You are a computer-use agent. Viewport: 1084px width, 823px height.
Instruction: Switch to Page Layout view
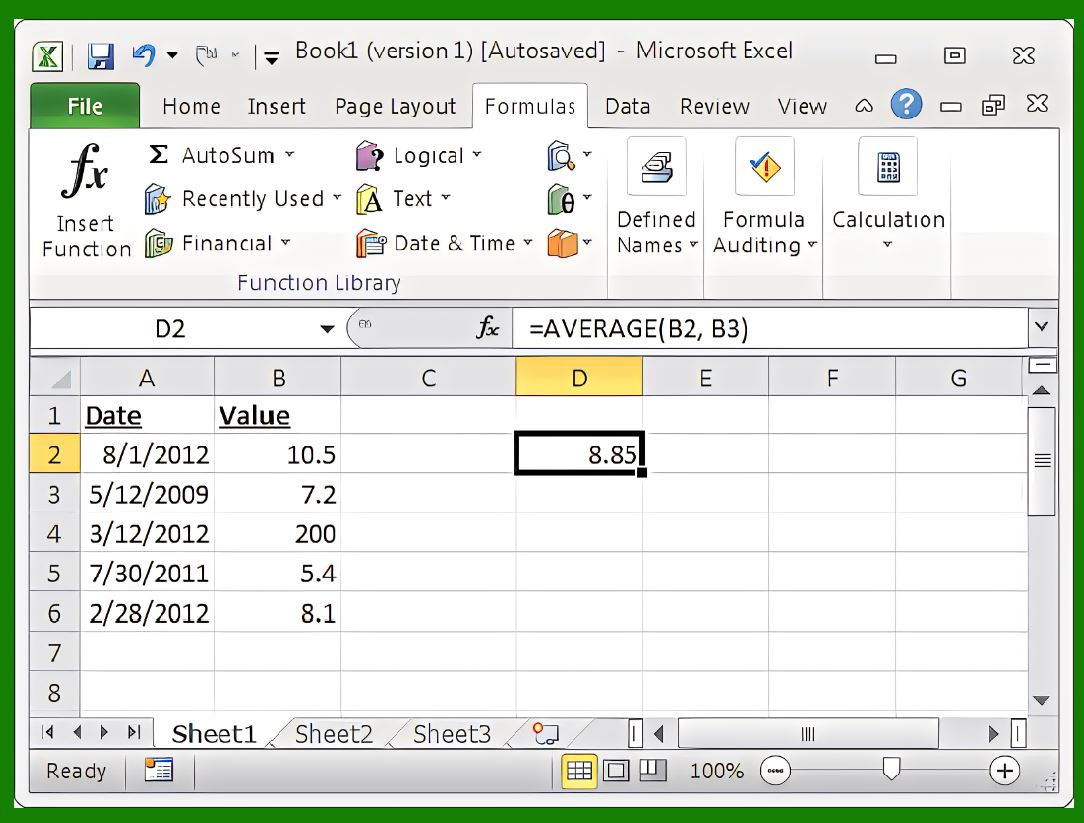(x=616, y=770)
